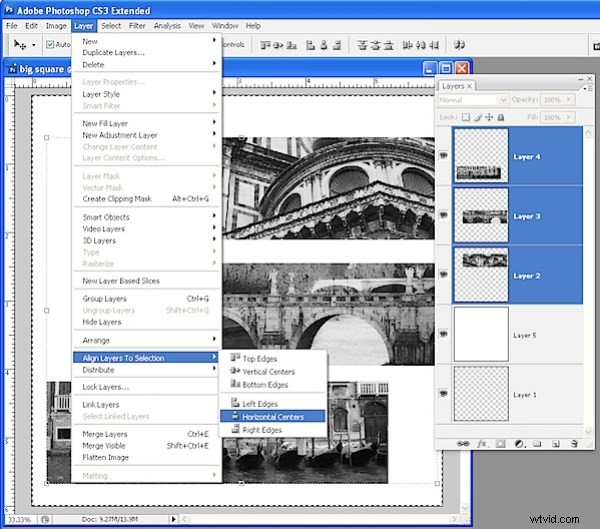This screenshot has width=600, height=529.
Task: Open layer style fx menu icon
Action: (481, 443)
